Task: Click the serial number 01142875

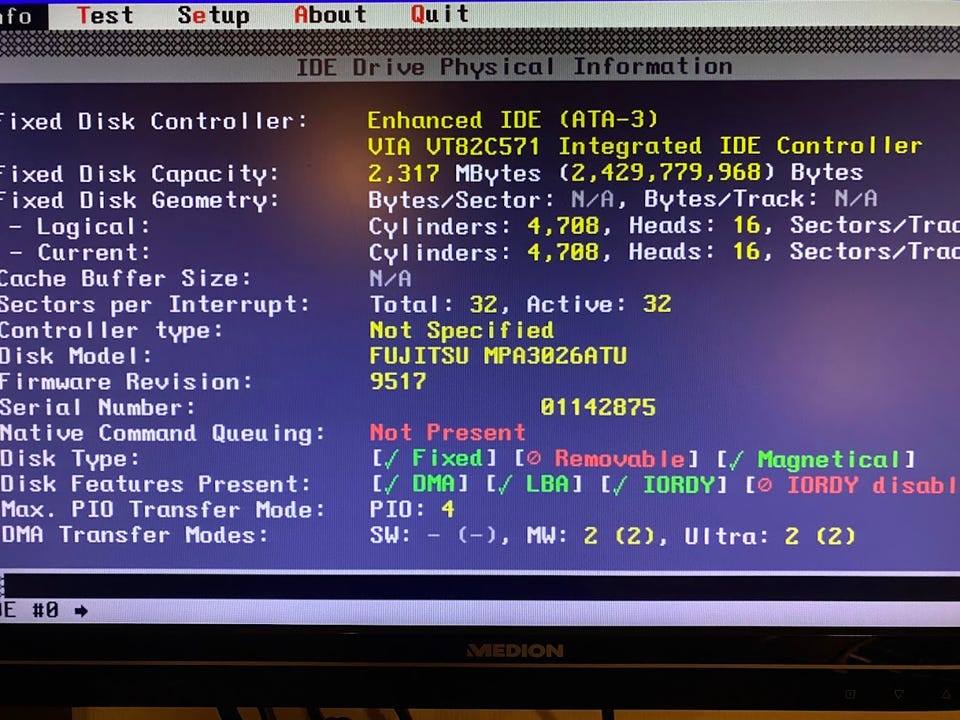Action: pyautogui.click(x=598, y=407)
